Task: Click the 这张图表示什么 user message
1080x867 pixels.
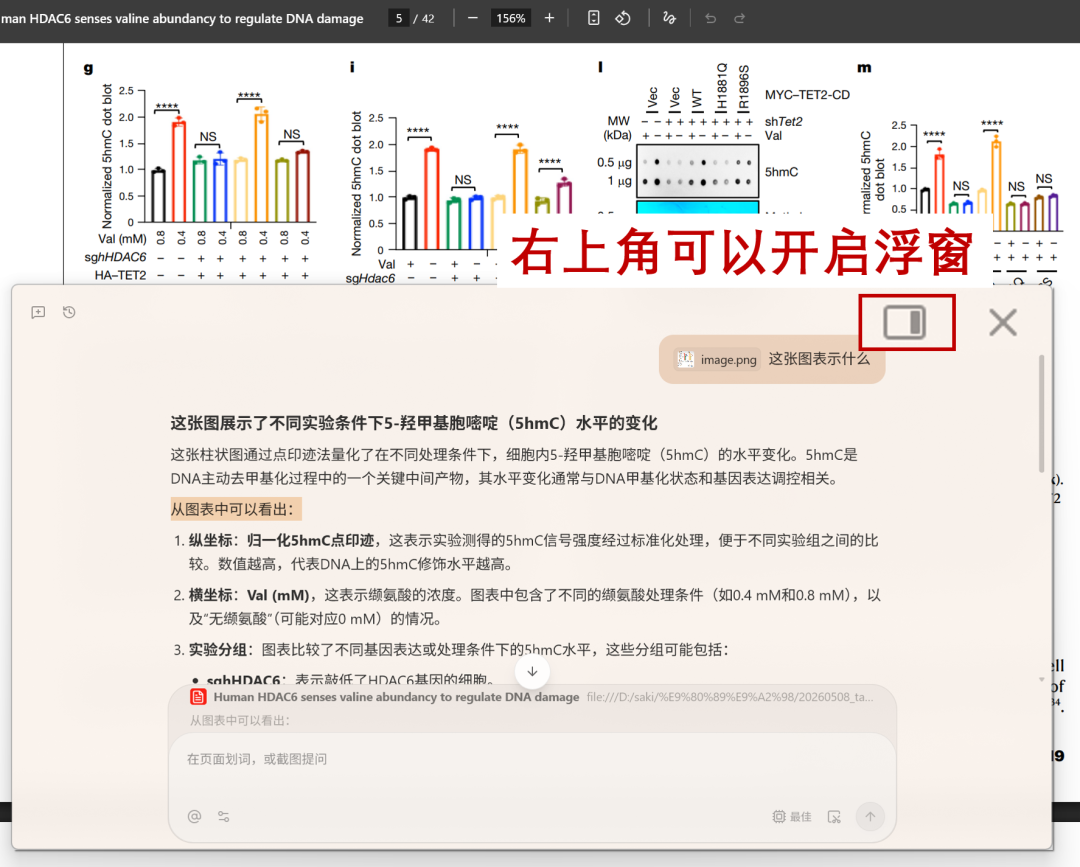Action: [819, 359]
